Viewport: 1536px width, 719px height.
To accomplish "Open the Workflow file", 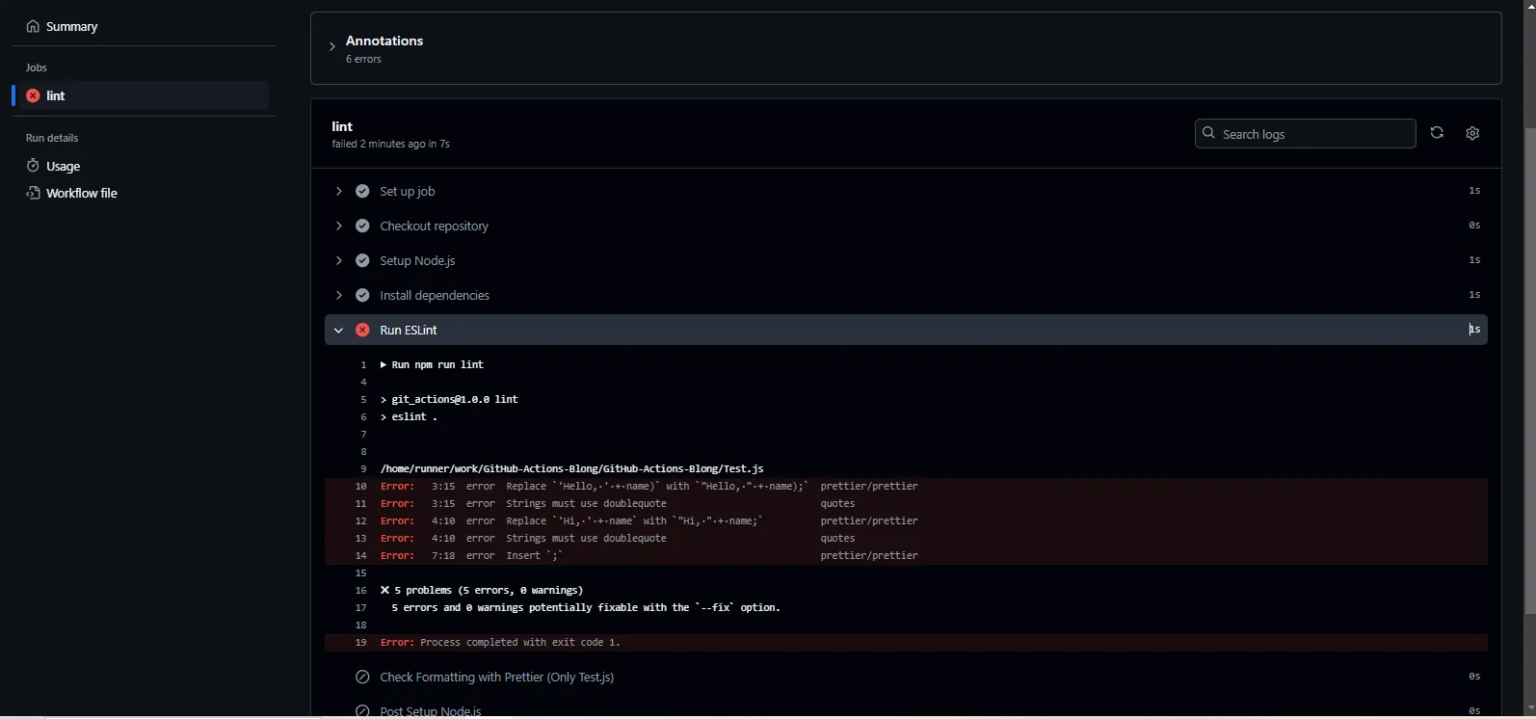I will coord(82,192).
